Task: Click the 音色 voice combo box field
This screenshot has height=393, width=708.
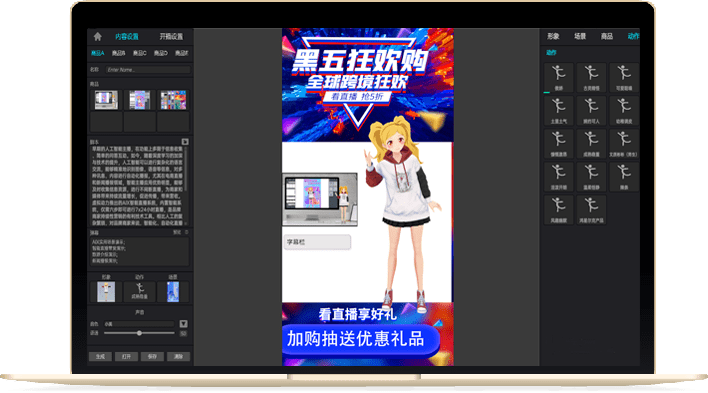Action: 139,324
